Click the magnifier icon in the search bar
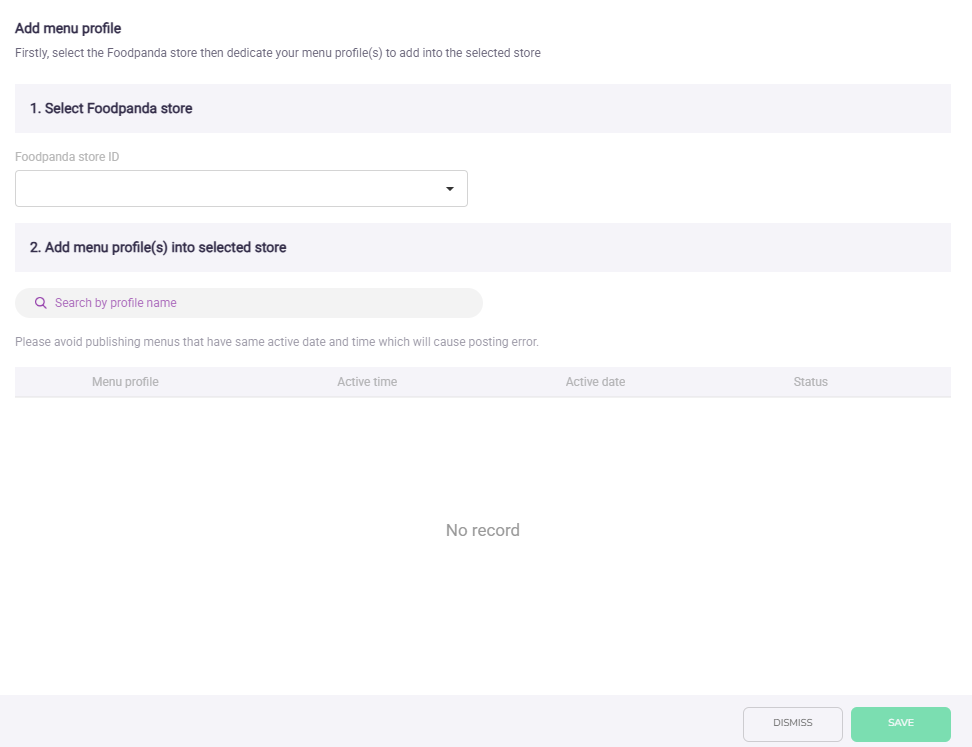972x747 pixels. 41,303
